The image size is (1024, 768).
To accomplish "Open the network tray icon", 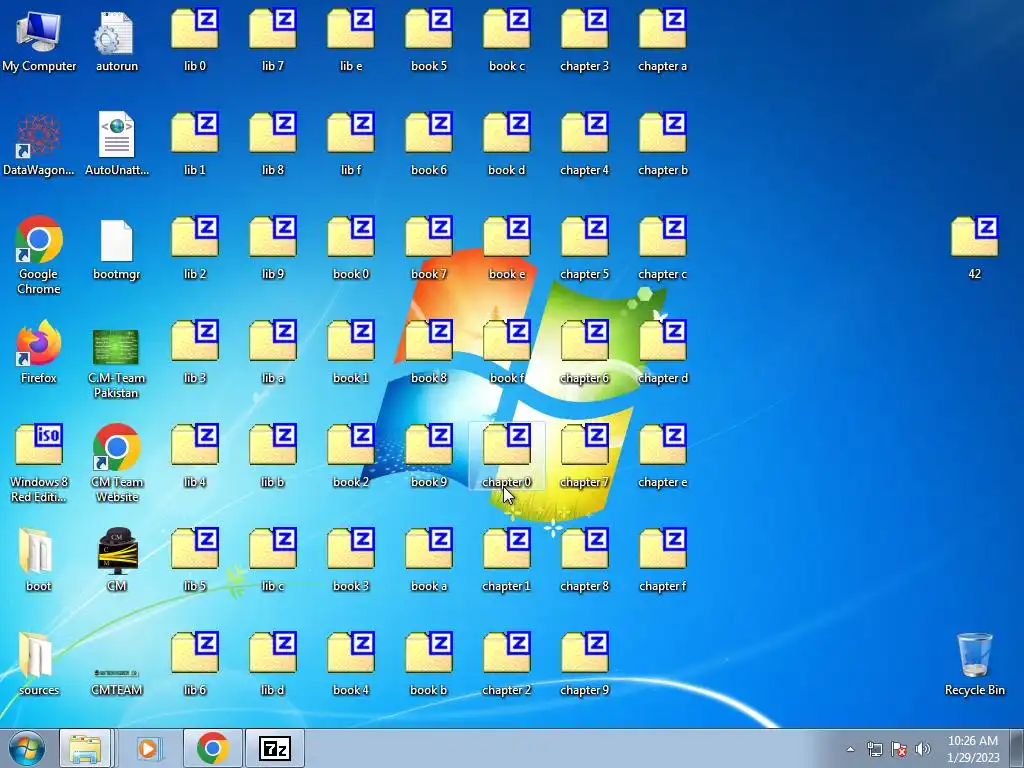I will (874, 749).
